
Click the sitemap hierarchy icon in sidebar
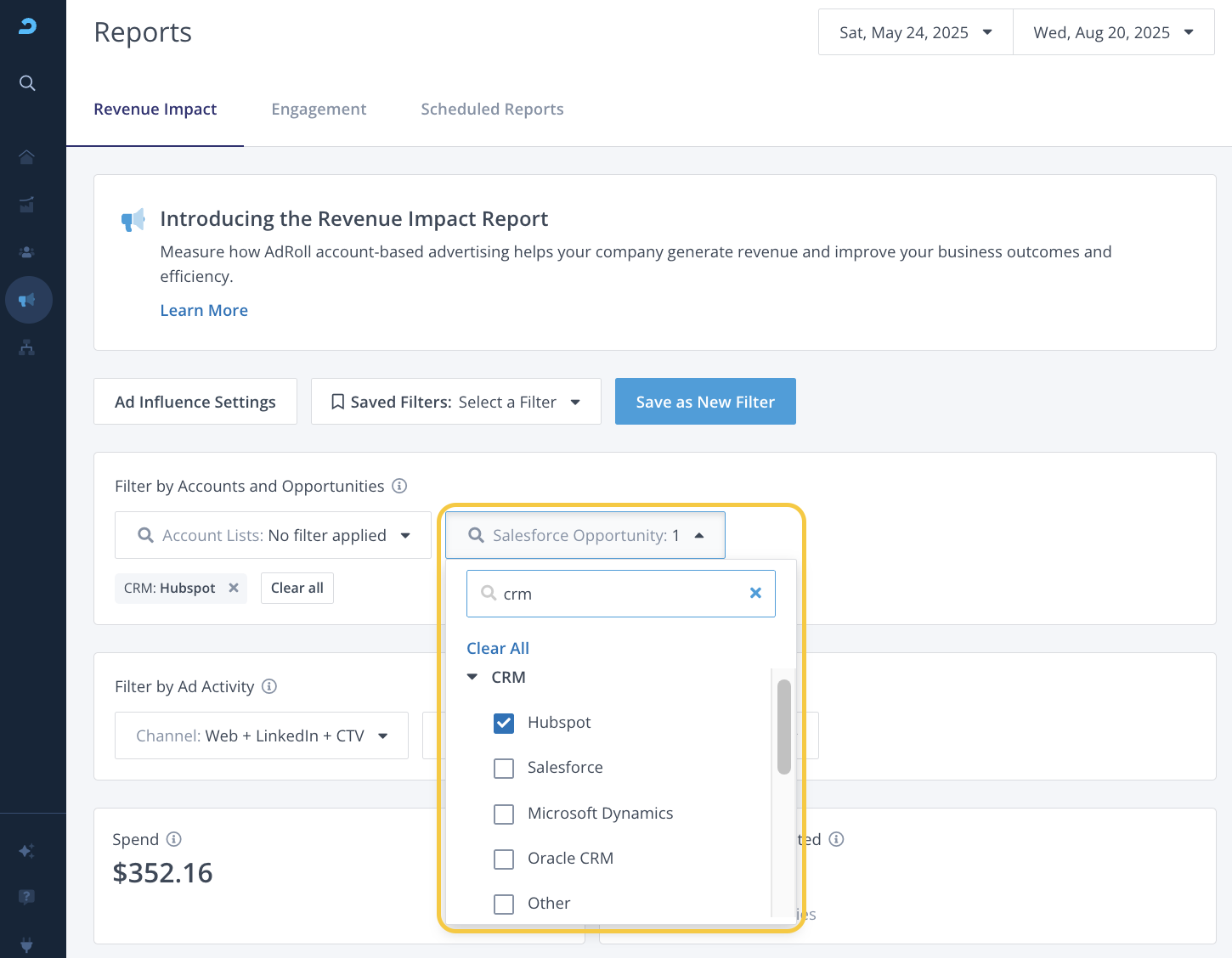click(27, 347)
